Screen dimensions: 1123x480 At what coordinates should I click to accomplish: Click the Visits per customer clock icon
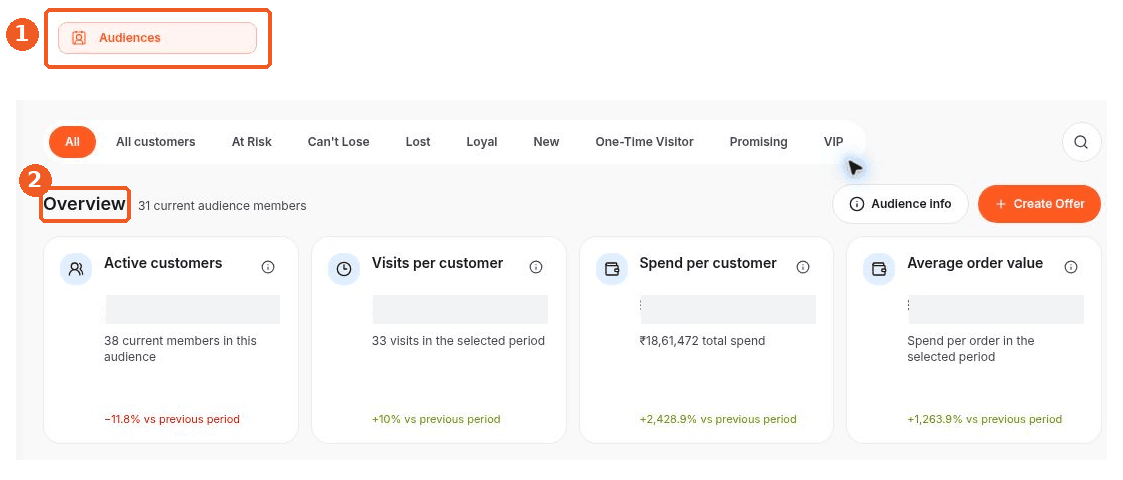click(x=344, y=269)
